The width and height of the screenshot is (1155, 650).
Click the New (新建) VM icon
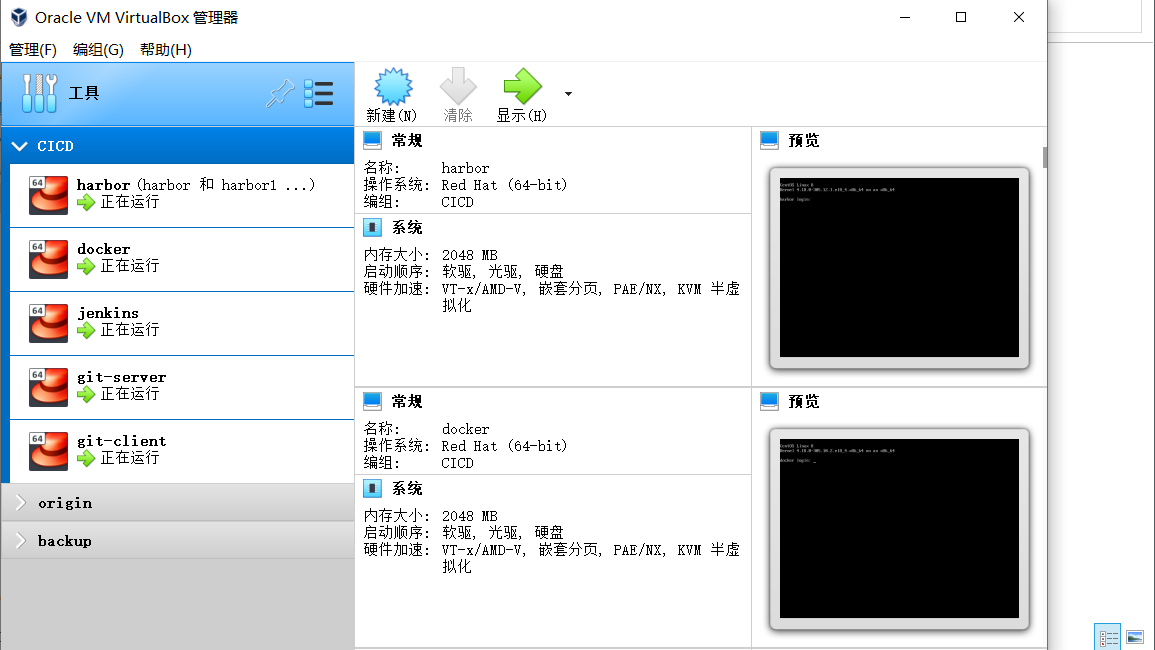click(x=393, y=86)
